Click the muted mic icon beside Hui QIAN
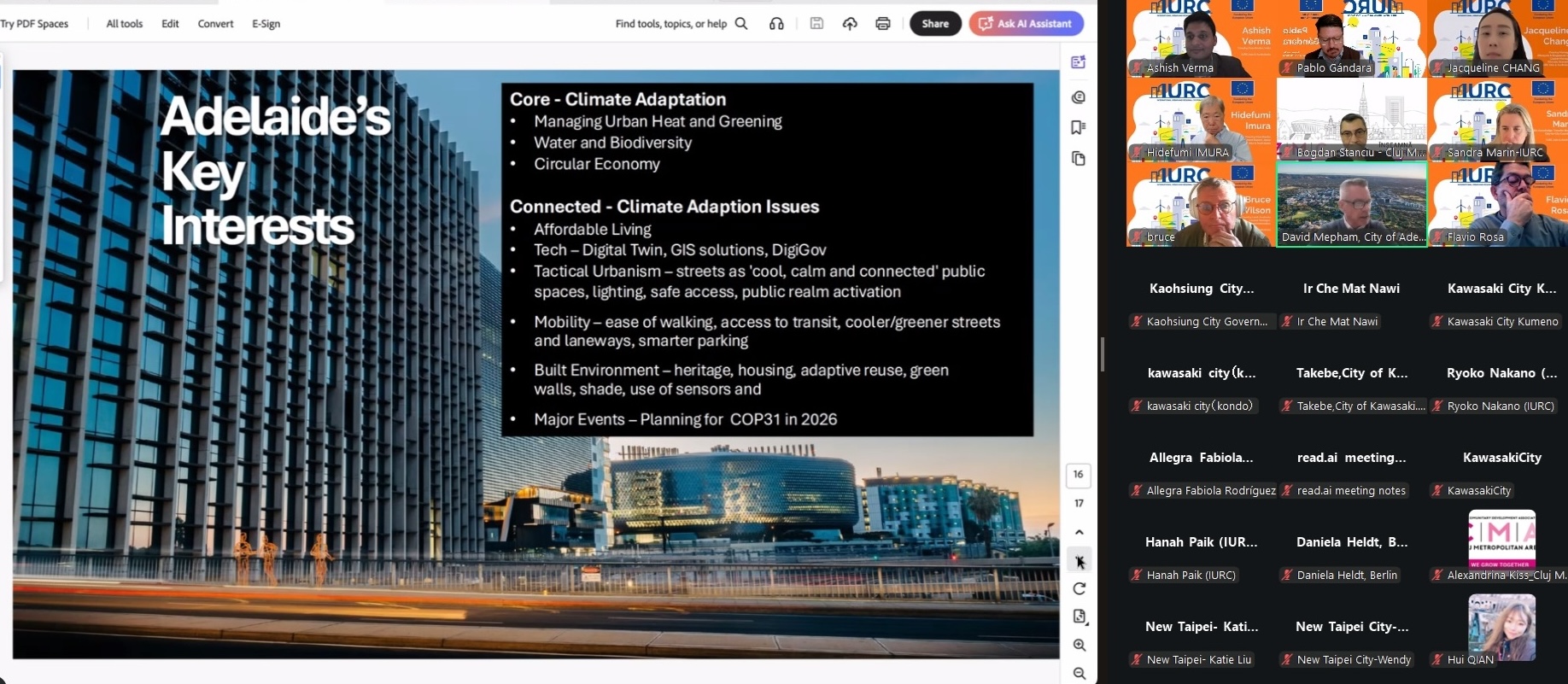 coord(1437,660)
